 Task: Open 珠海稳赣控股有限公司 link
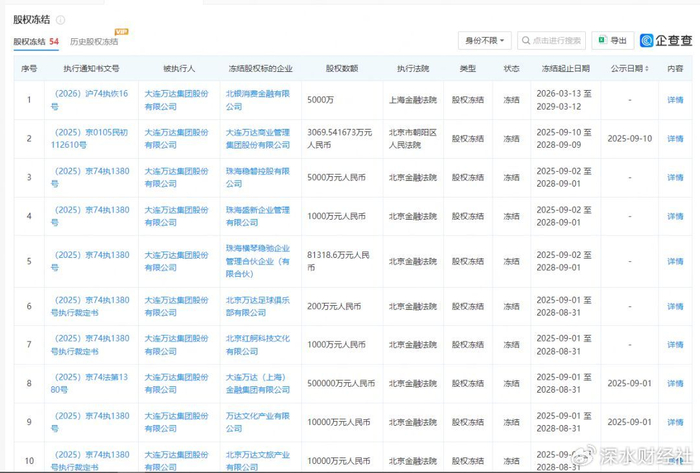(258, 178)
